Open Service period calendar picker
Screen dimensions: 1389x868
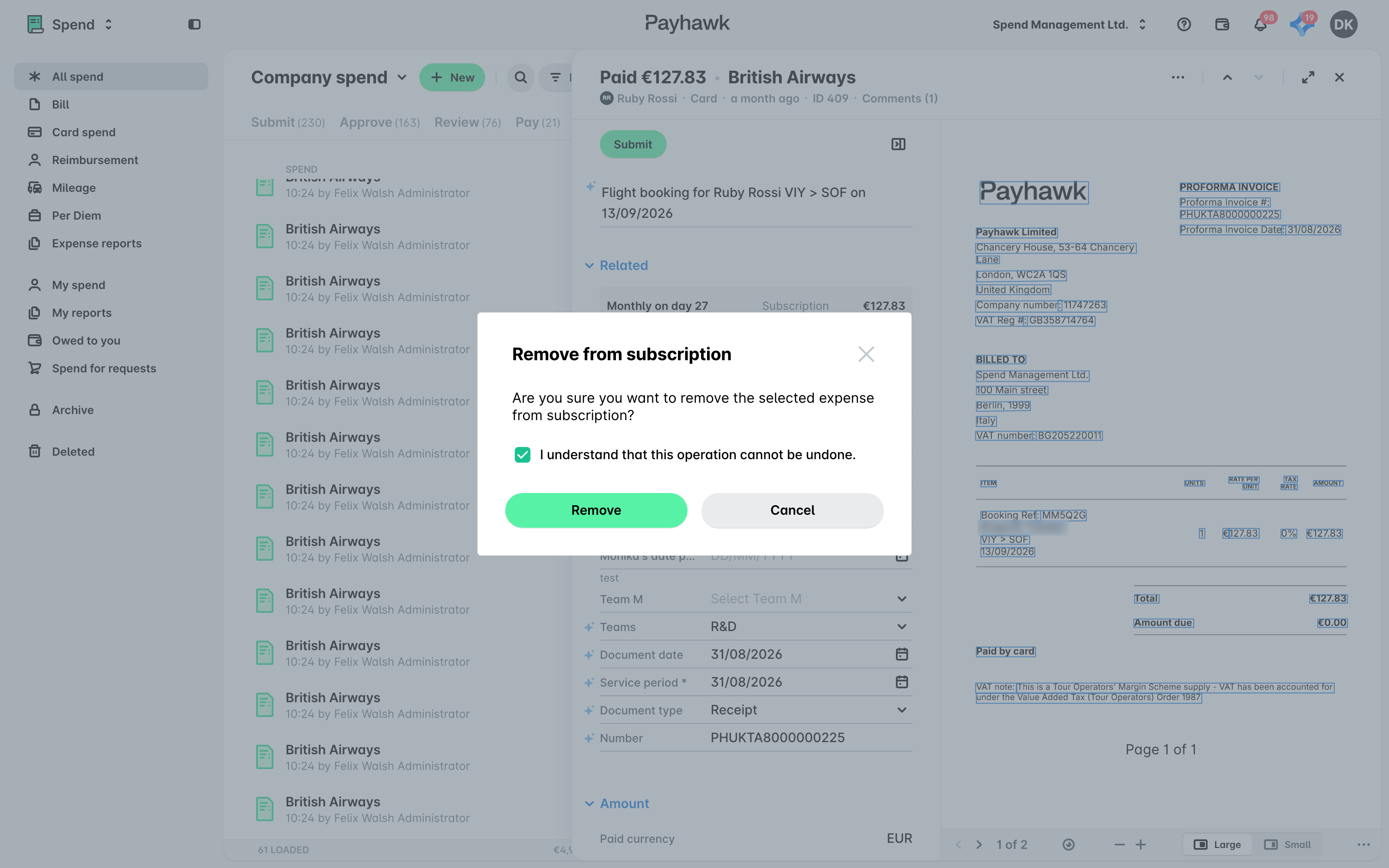pyautogui.click(x=902, y=682)
